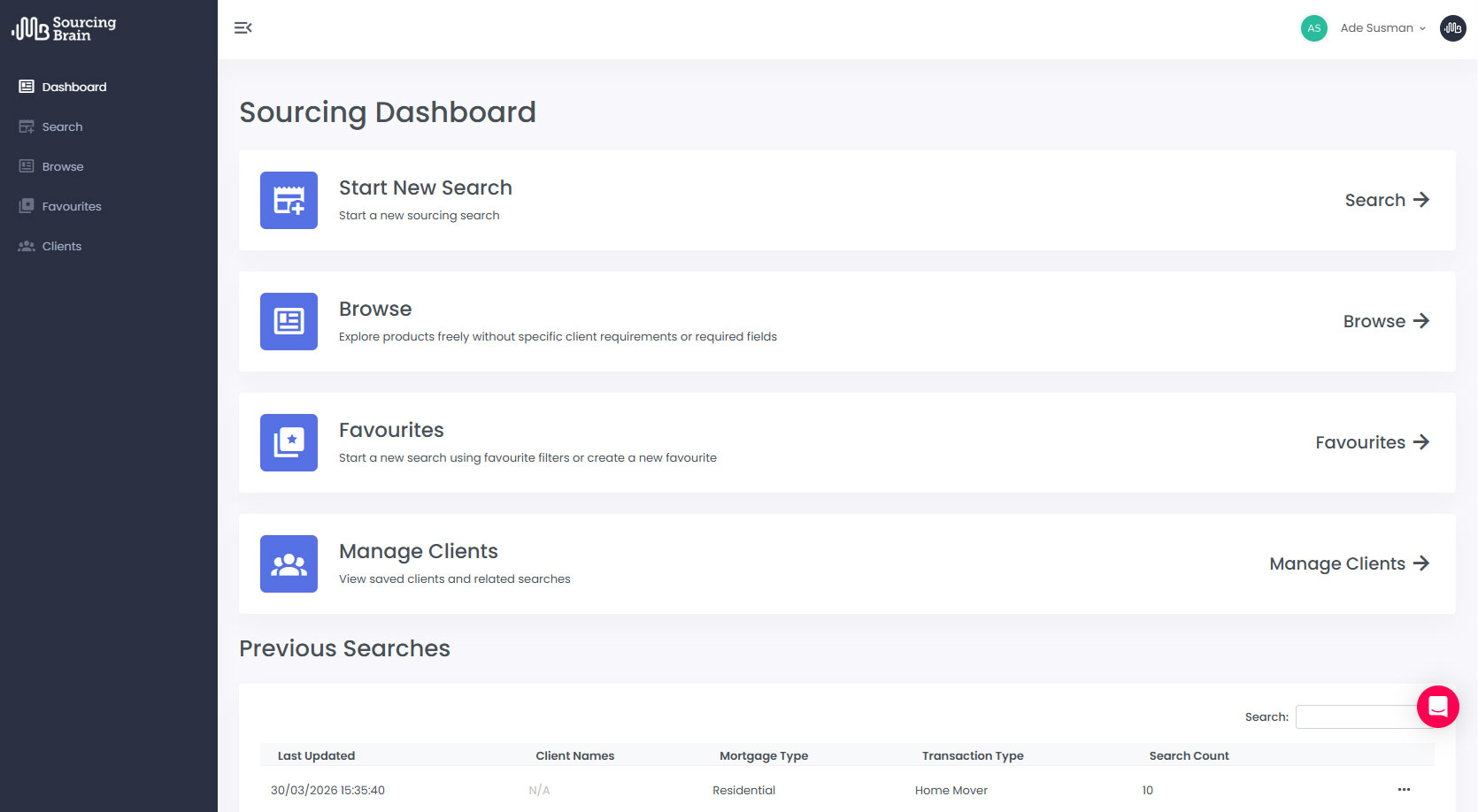Image resolution: width=1478 pixels, height=812 pixels.
Task: Sort table by Transaction Type
Action: (973, 755)
